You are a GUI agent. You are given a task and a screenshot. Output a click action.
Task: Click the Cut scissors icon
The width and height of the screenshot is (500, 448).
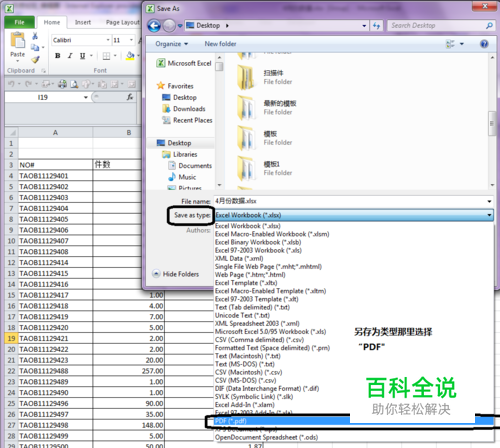click(35, 35)
